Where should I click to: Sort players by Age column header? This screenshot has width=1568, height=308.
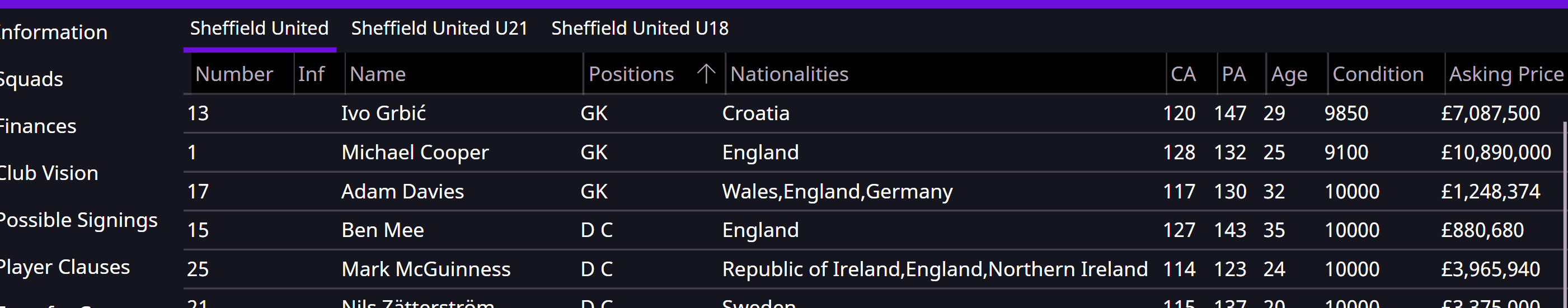(1289, 74)
